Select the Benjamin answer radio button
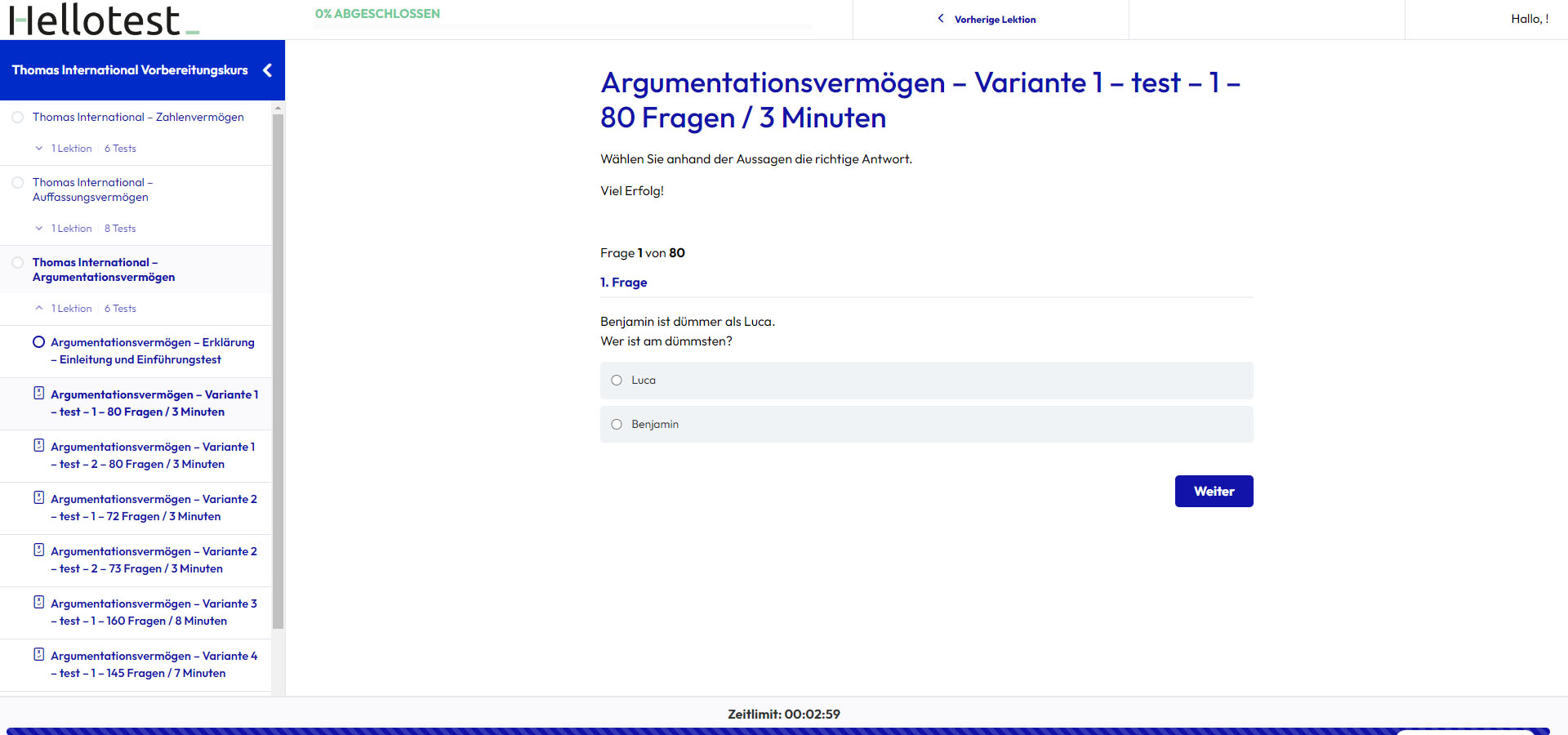 pyautogui.click(x=617, y=425)
